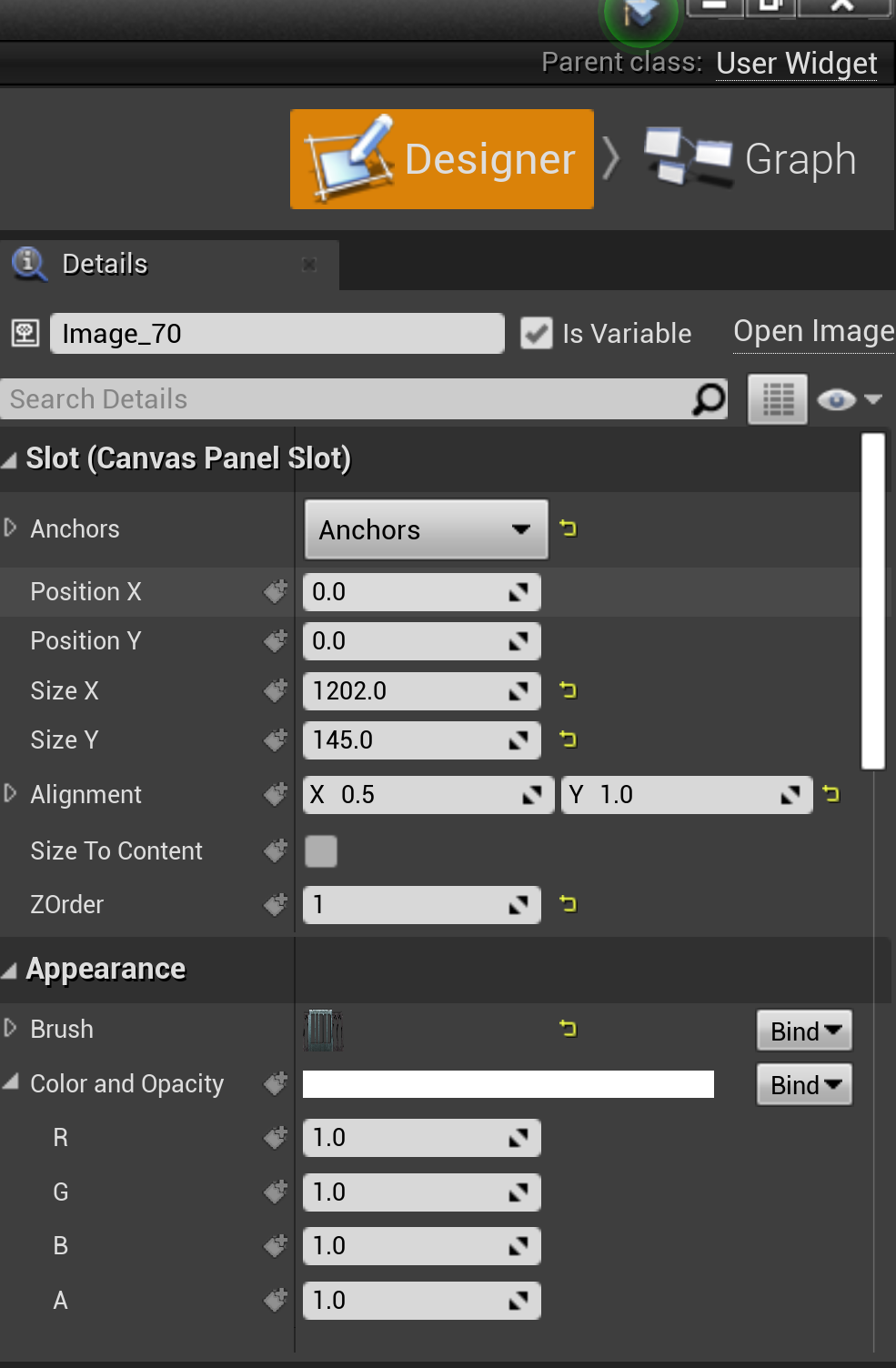Click the binding sprocket icon next to Position X
896x1368 pixels.
pos(275,591)
